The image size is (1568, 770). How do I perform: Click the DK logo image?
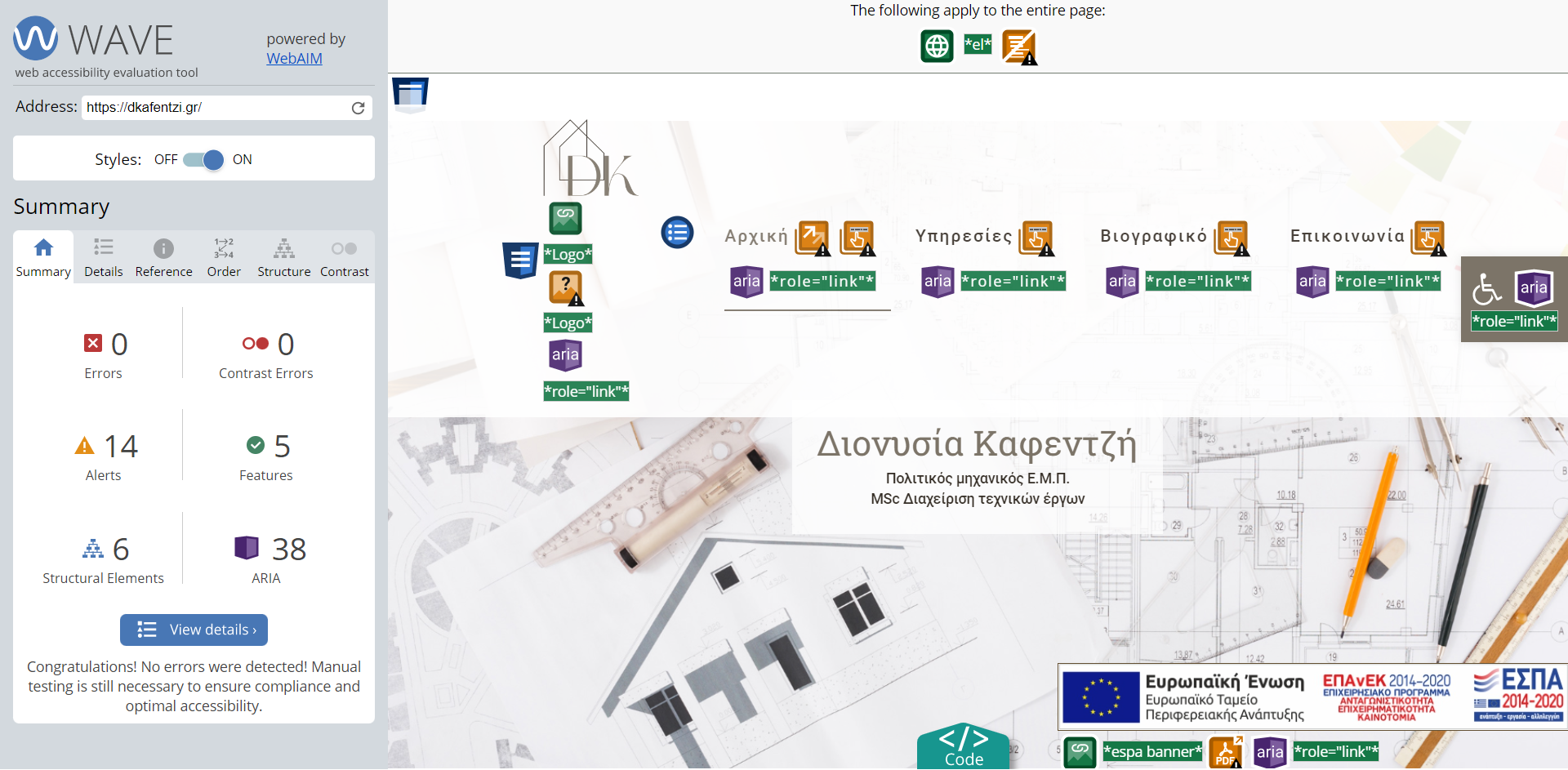(x=590, y=158)
